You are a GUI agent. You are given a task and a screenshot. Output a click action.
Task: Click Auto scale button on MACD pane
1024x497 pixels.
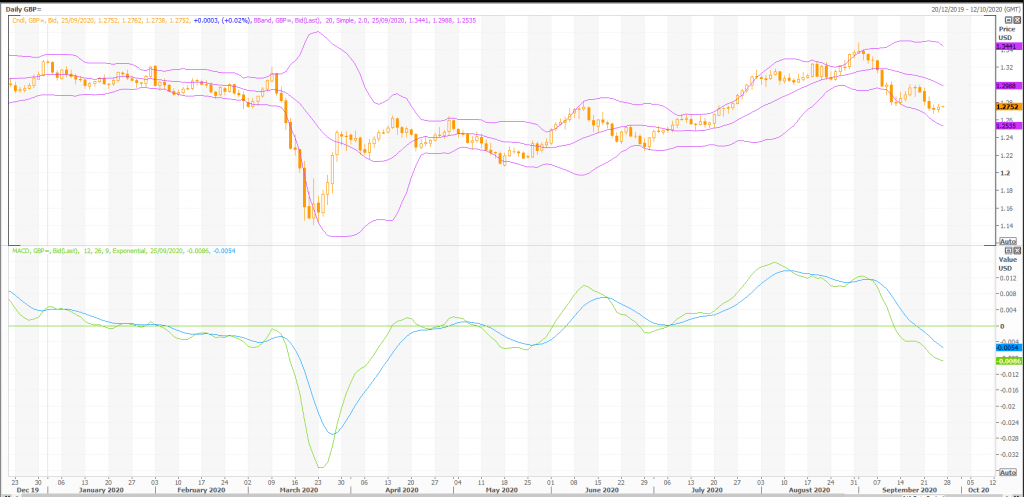(1007, 473)
